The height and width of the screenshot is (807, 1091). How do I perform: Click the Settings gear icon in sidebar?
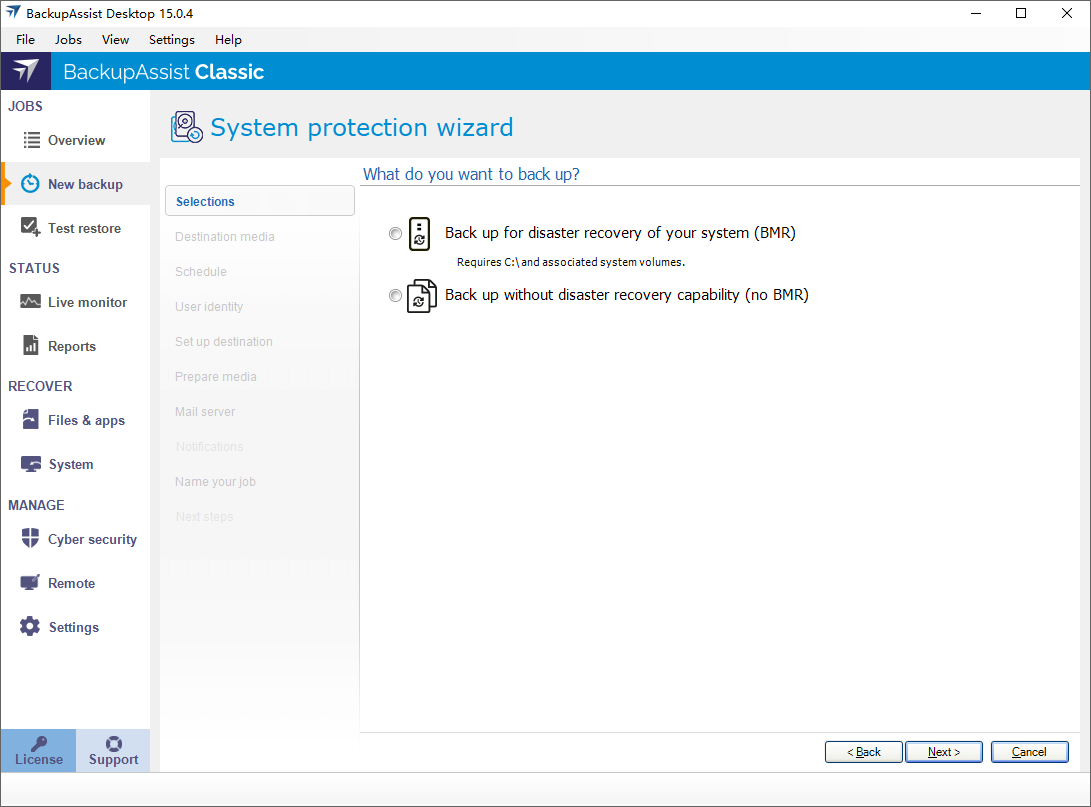(30, 626)
